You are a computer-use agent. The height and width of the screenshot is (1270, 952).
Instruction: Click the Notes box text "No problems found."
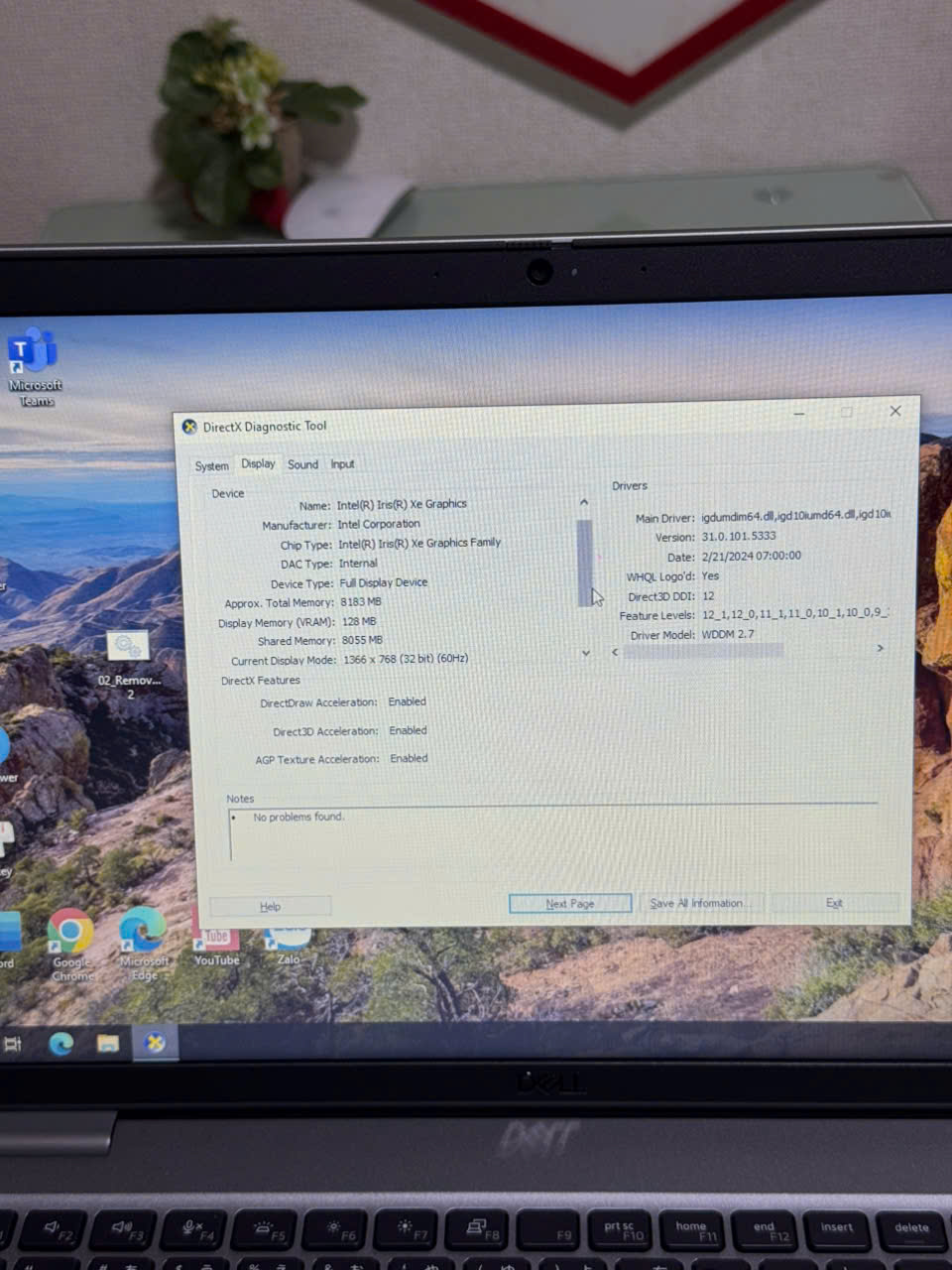point(298,818)
